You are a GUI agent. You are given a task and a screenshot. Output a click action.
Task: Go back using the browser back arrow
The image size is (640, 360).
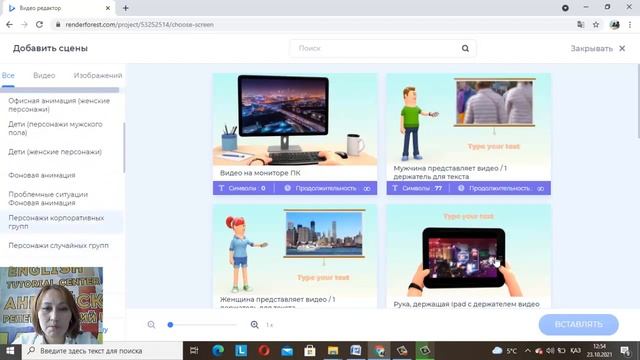point(9,24)
